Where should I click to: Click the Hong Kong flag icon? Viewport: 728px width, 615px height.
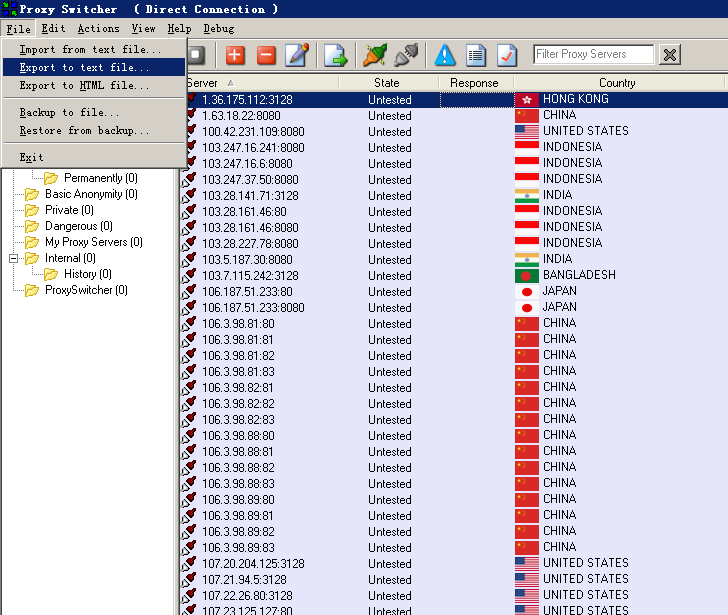(526, 100)
